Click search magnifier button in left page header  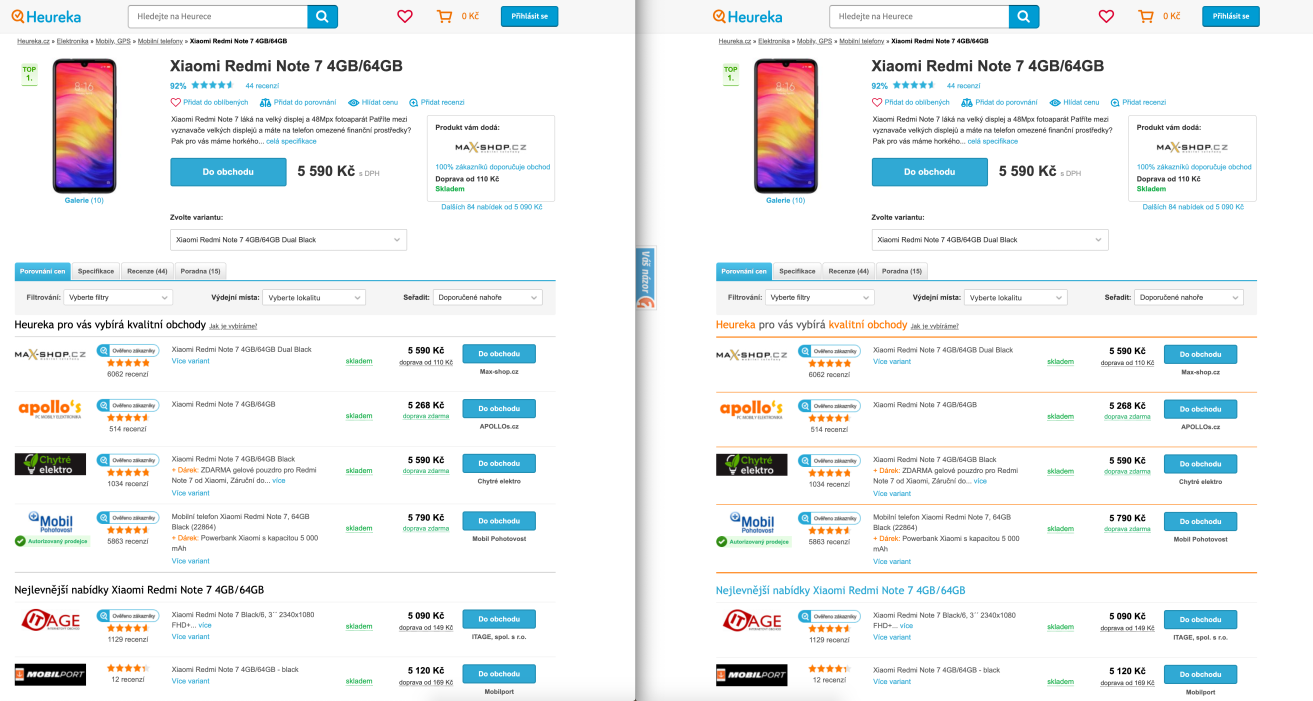pyautogui.click(x=322, y=16)
